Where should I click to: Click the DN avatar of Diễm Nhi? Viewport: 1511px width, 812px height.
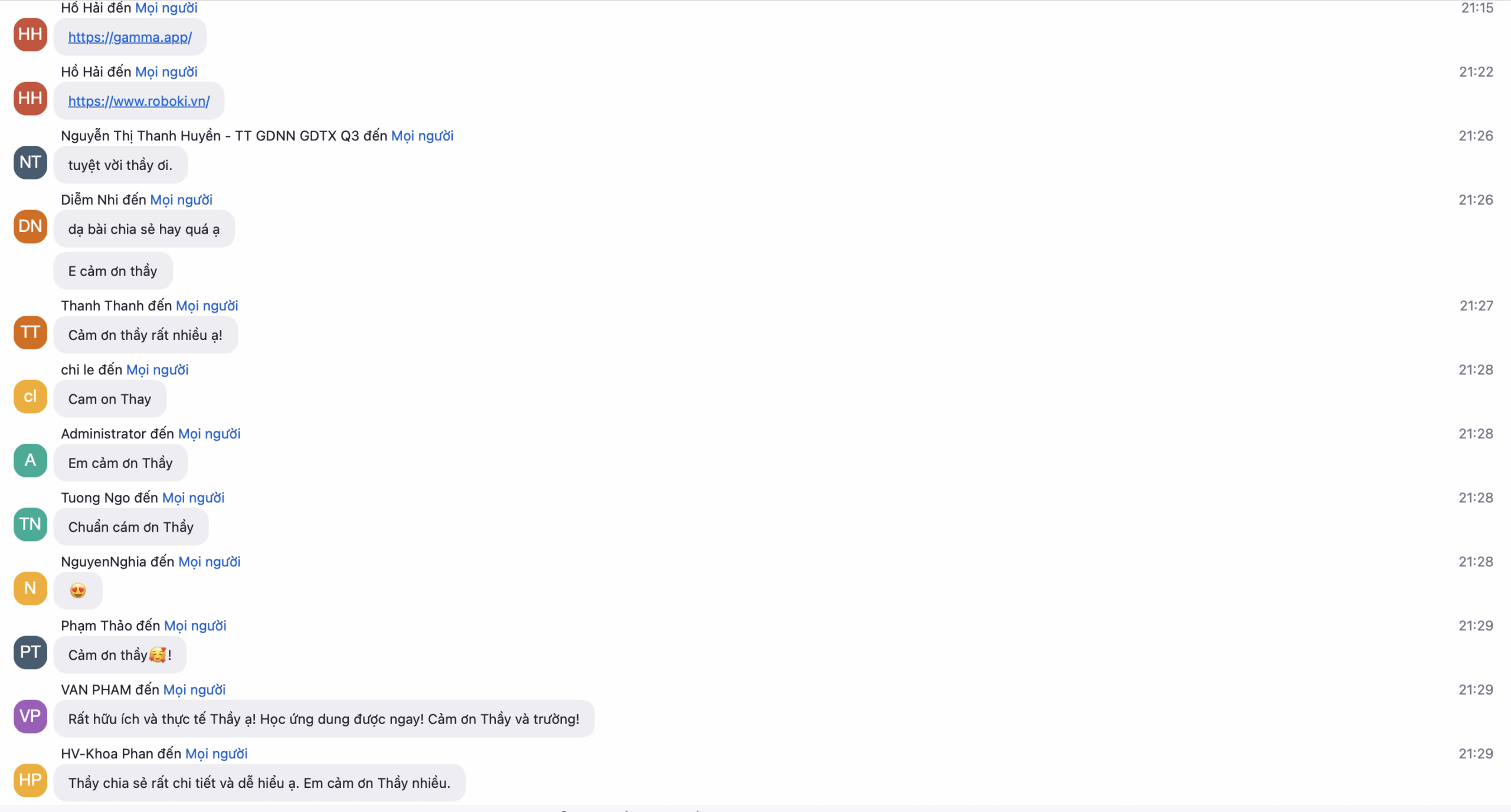(30, 226)
